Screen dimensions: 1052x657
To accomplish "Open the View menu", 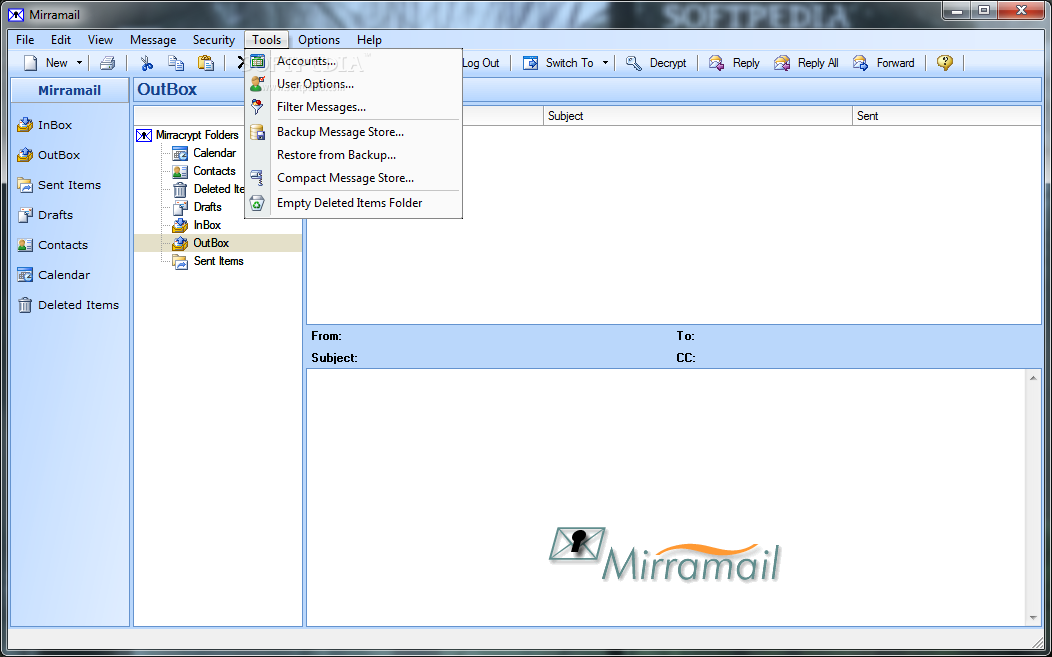I will [100, 40].
